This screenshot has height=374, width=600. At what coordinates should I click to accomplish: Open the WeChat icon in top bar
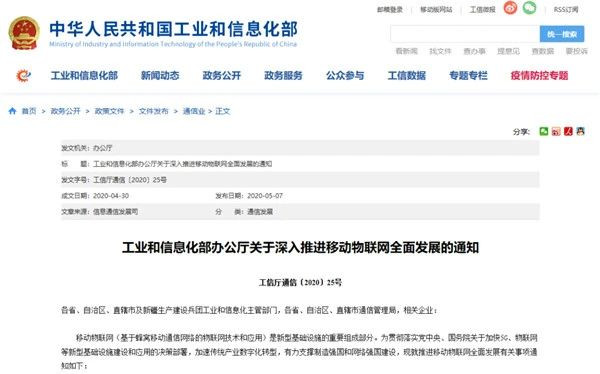[x=530, y=8]
